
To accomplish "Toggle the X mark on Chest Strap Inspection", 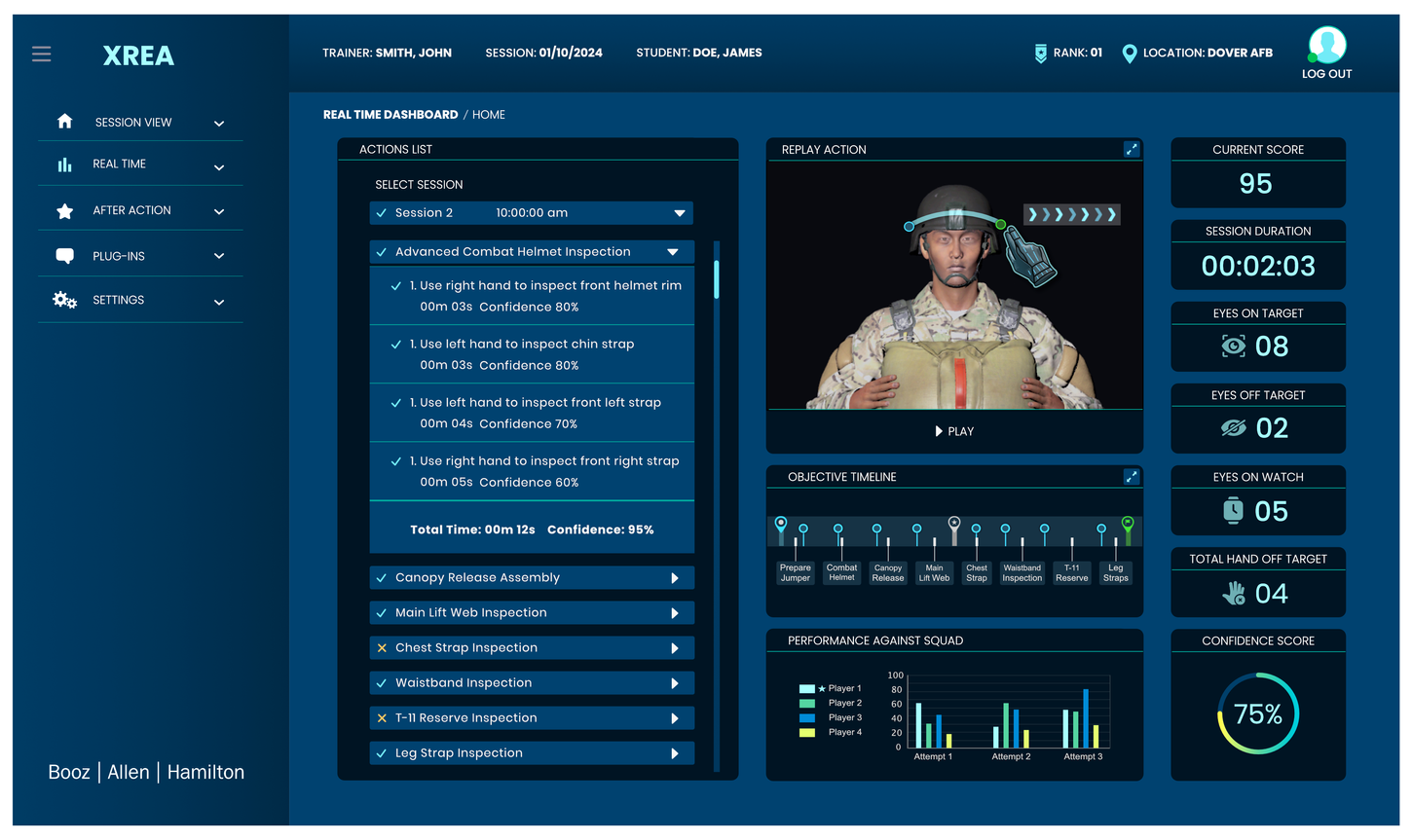I will tap(382, 648).
